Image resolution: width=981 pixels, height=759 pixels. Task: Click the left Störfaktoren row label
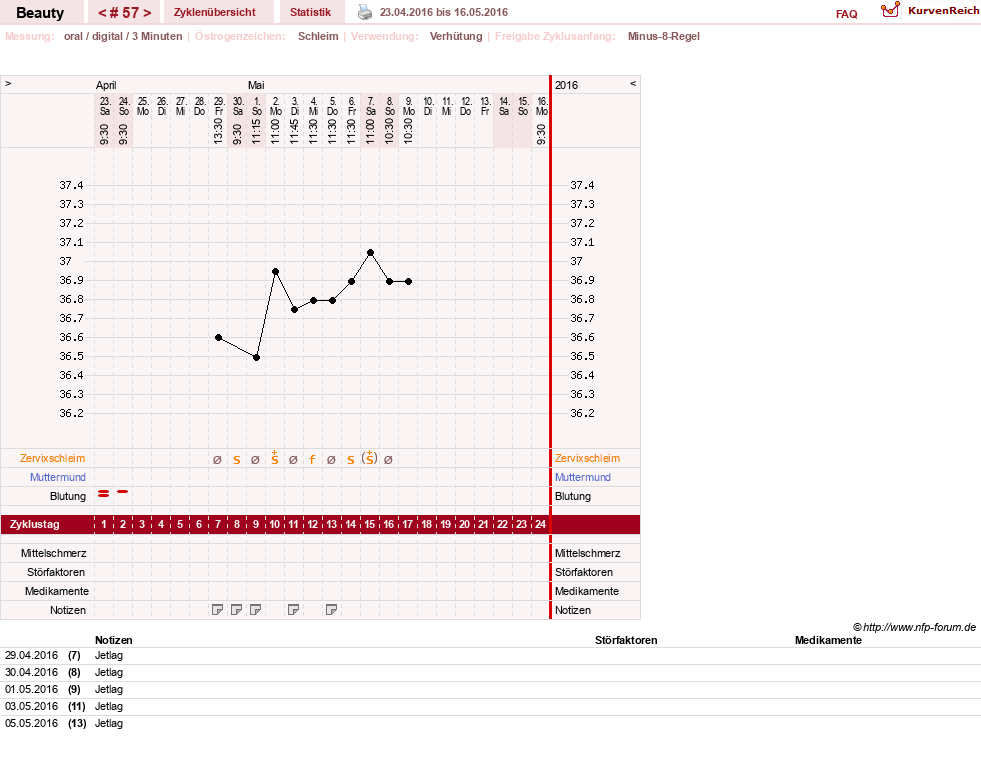pyautogui.click(x=56, y=572)
